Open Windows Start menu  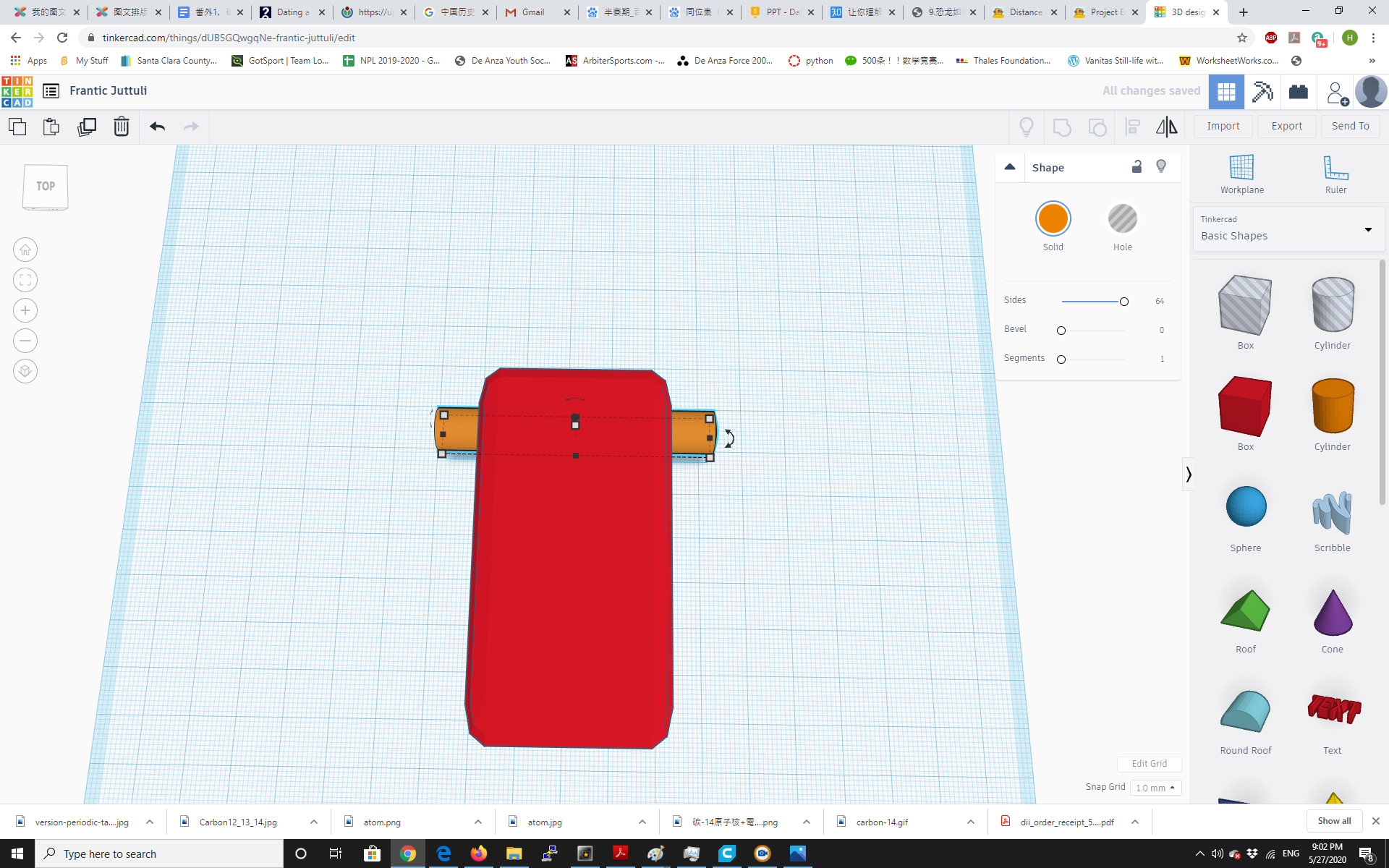click(17, 854)
